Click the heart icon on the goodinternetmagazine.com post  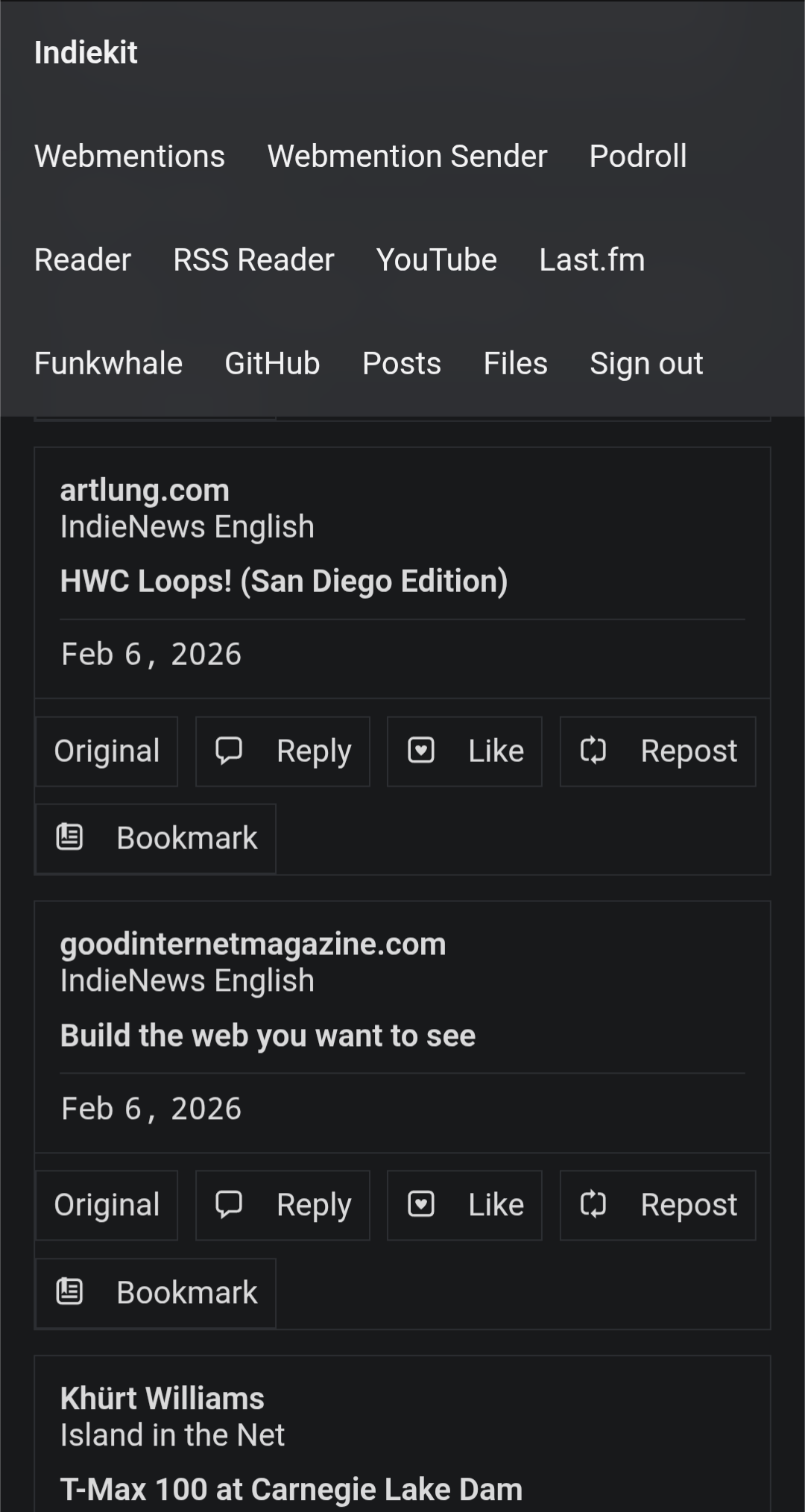click(x=421, y=1205)
